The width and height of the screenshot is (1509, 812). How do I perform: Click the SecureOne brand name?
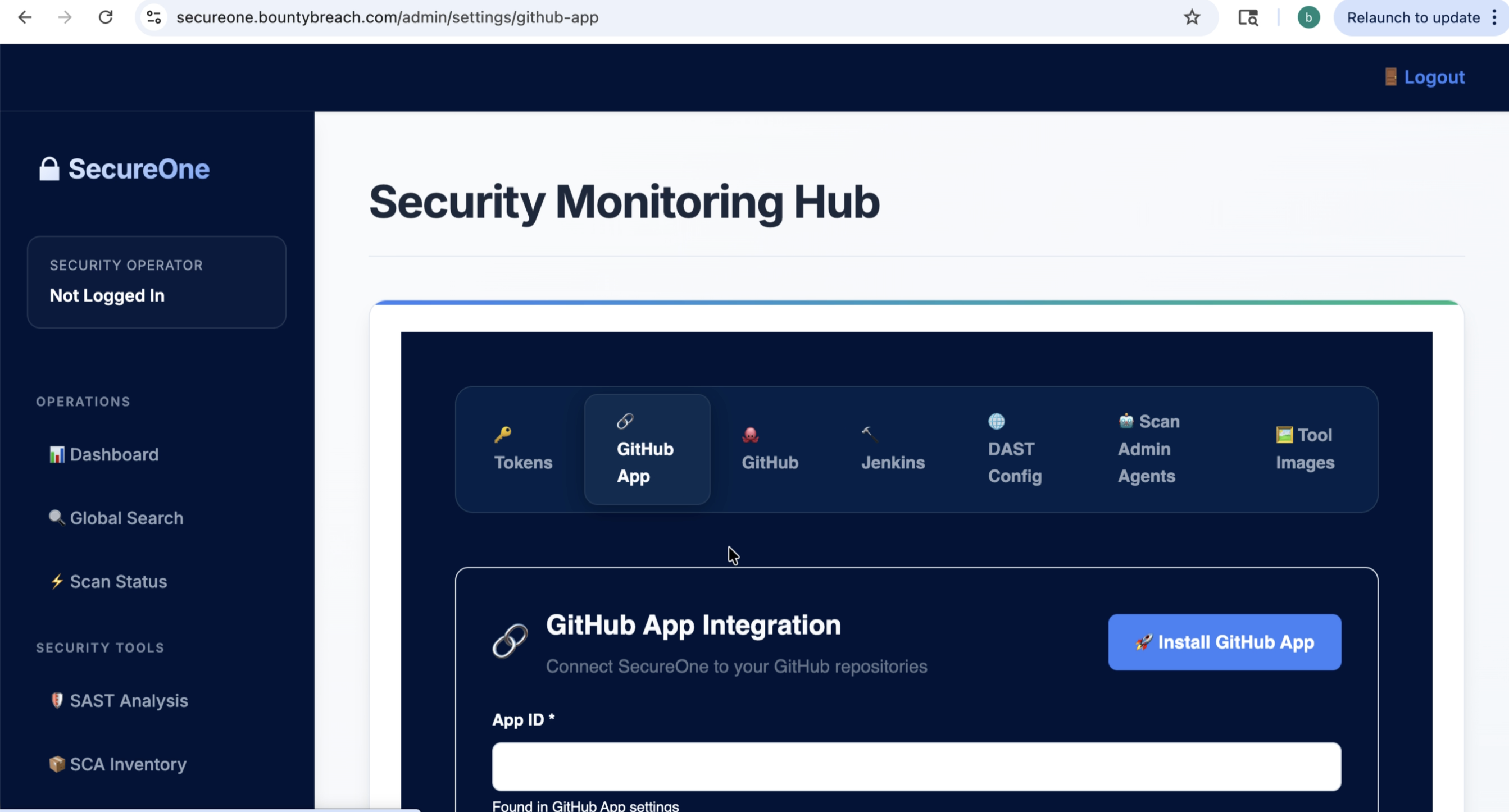[139, 169]
